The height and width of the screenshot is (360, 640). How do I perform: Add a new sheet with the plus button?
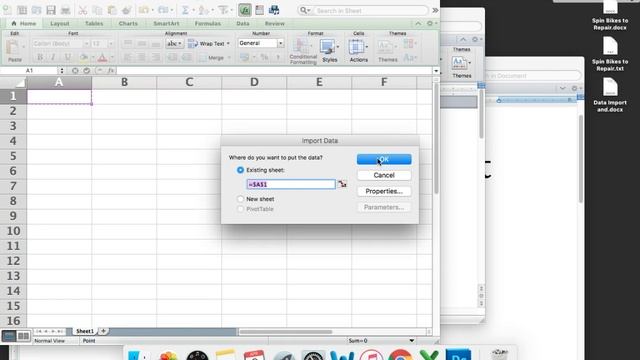point(104,331)
